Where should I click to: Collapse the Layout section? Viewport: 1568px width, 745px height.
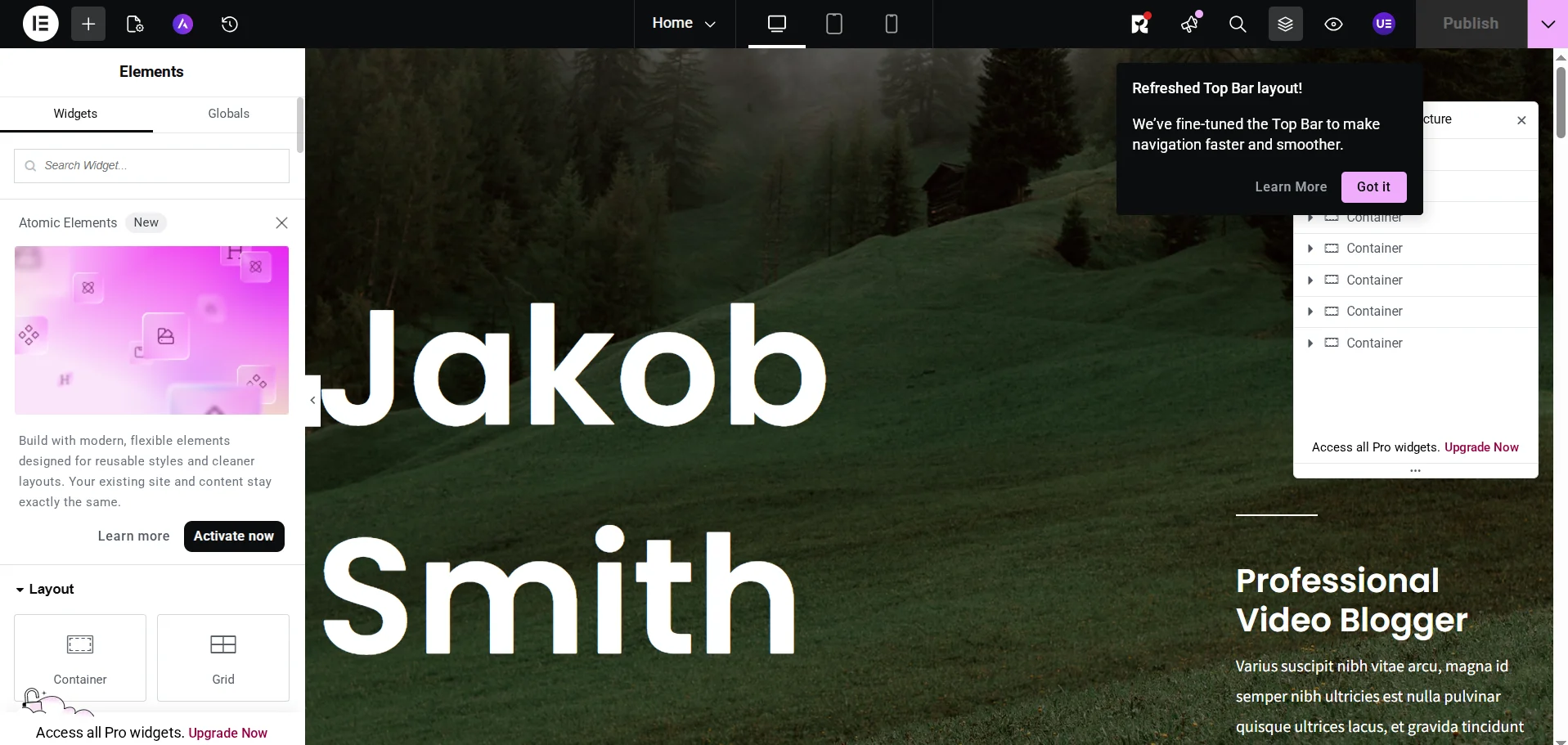(x=20, y=589)
